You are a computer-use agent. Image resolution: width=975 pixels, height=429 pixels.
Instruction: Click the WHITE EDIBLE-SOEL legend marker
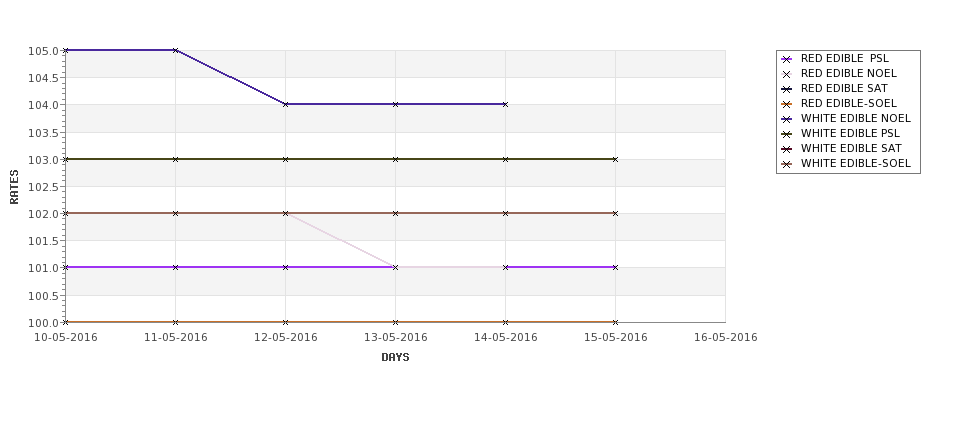[x=787, y=164]
